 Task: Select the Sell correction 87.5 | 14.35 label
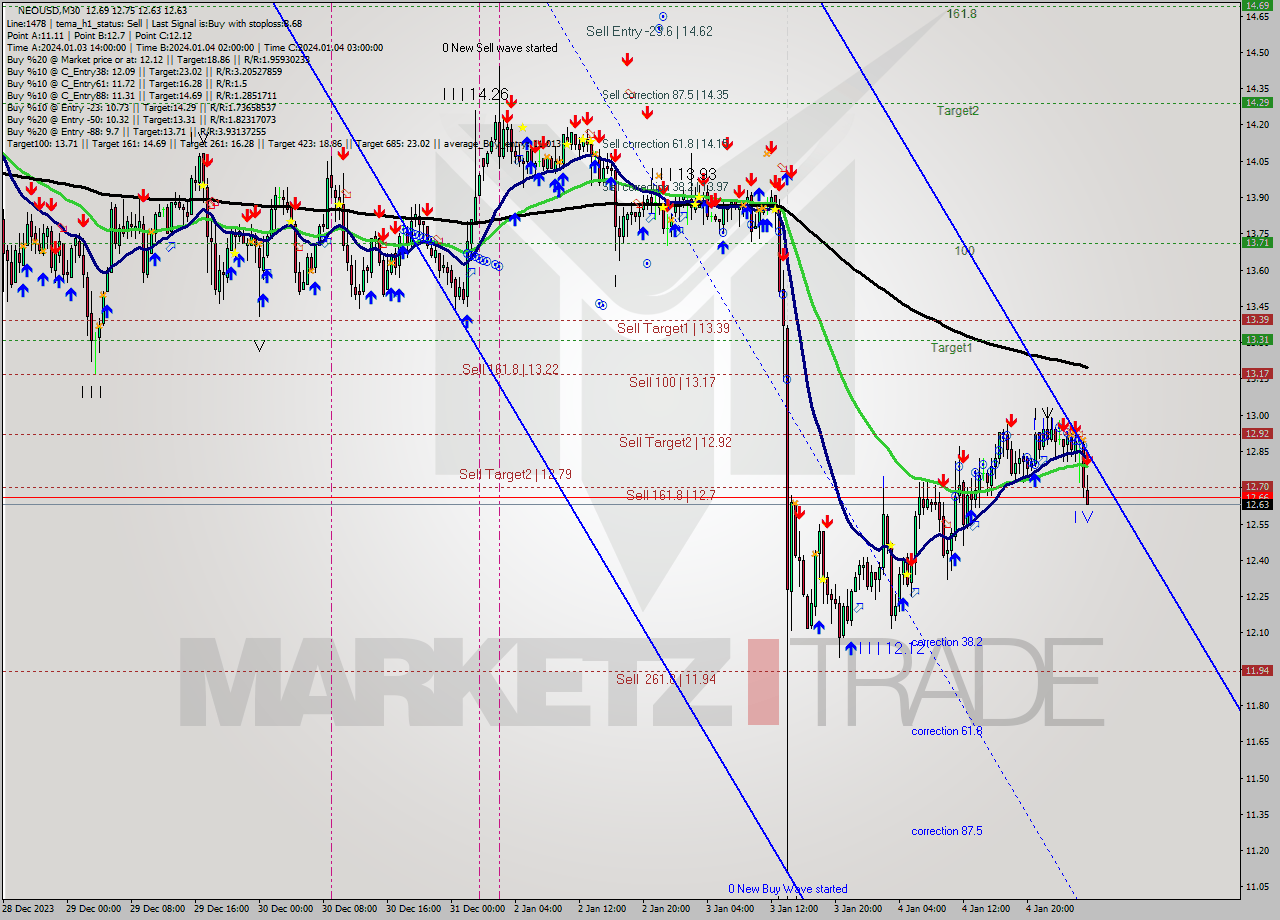tap(665, 95)
